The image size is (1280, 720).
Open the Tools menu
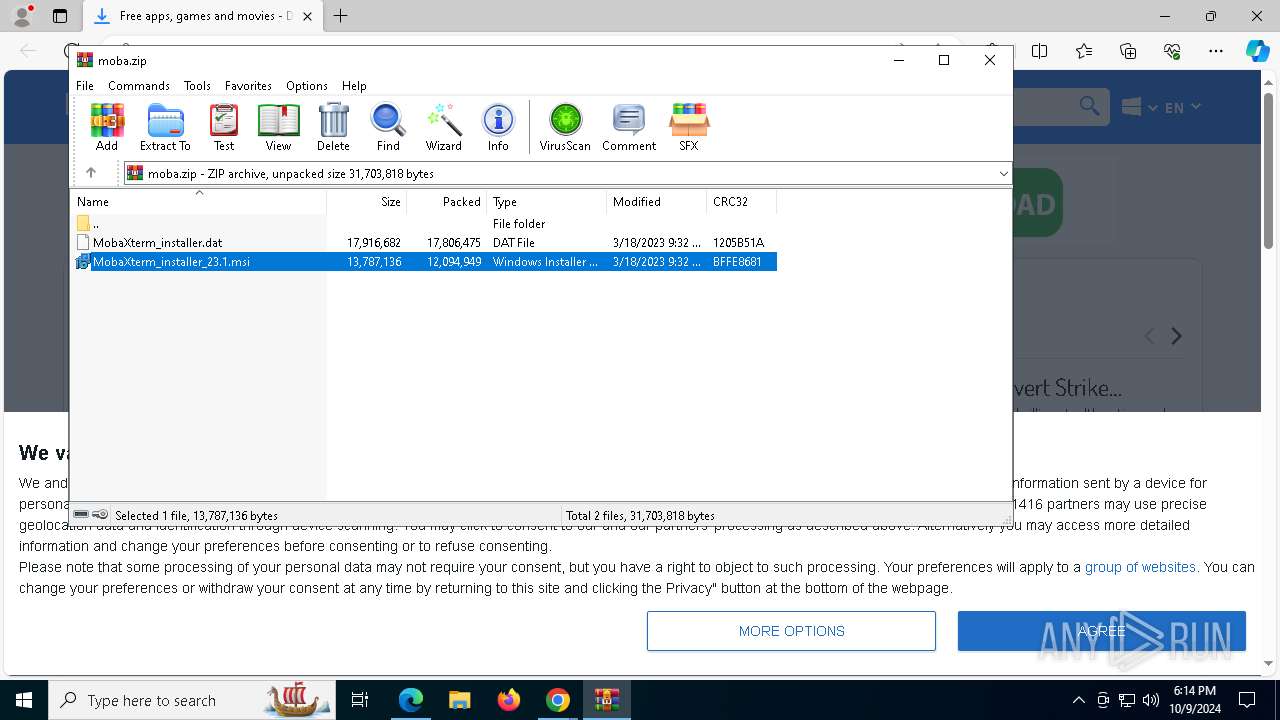[197, 86]
